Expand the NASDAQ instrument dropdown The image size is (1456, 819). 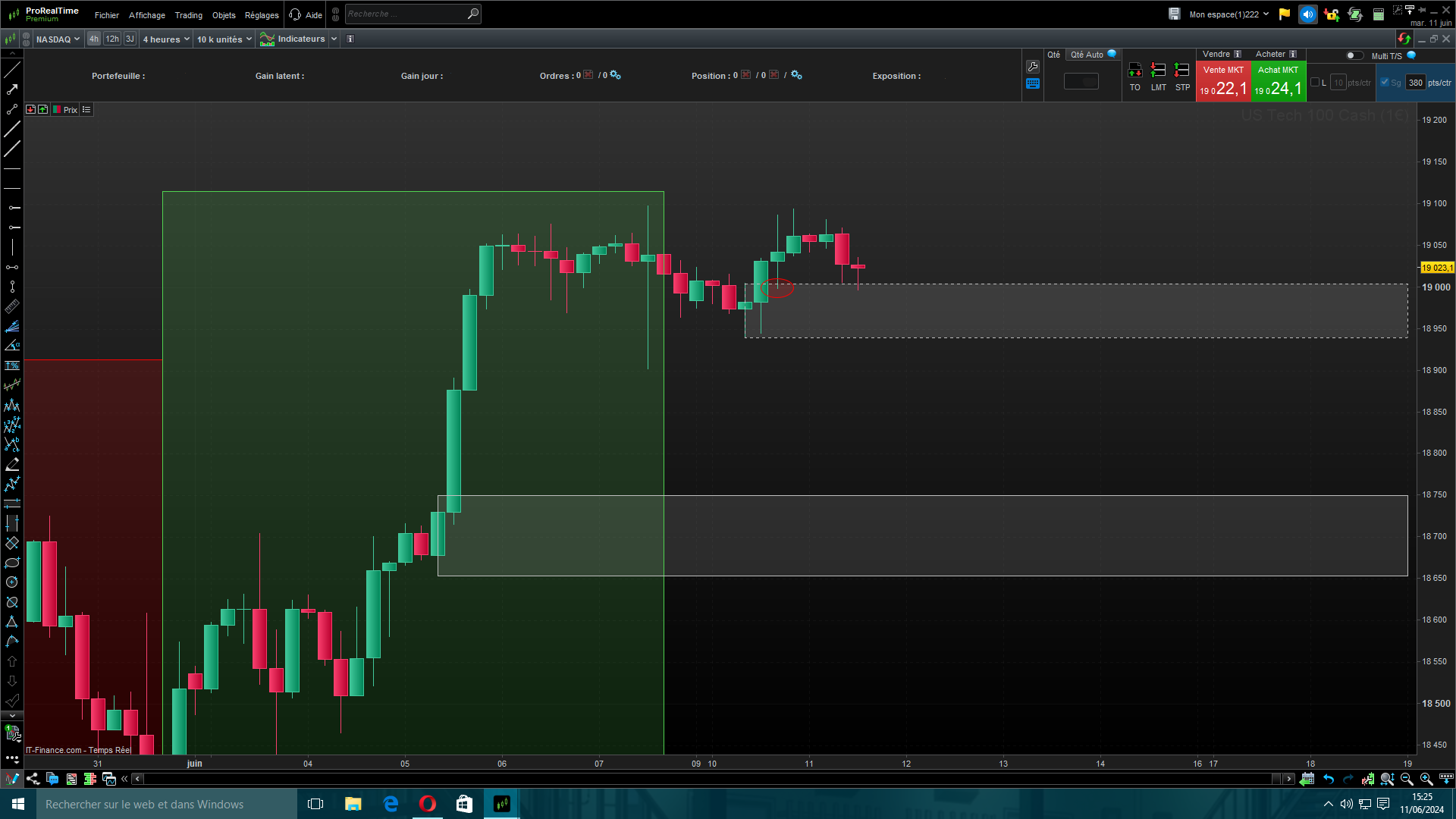[58, 39]
